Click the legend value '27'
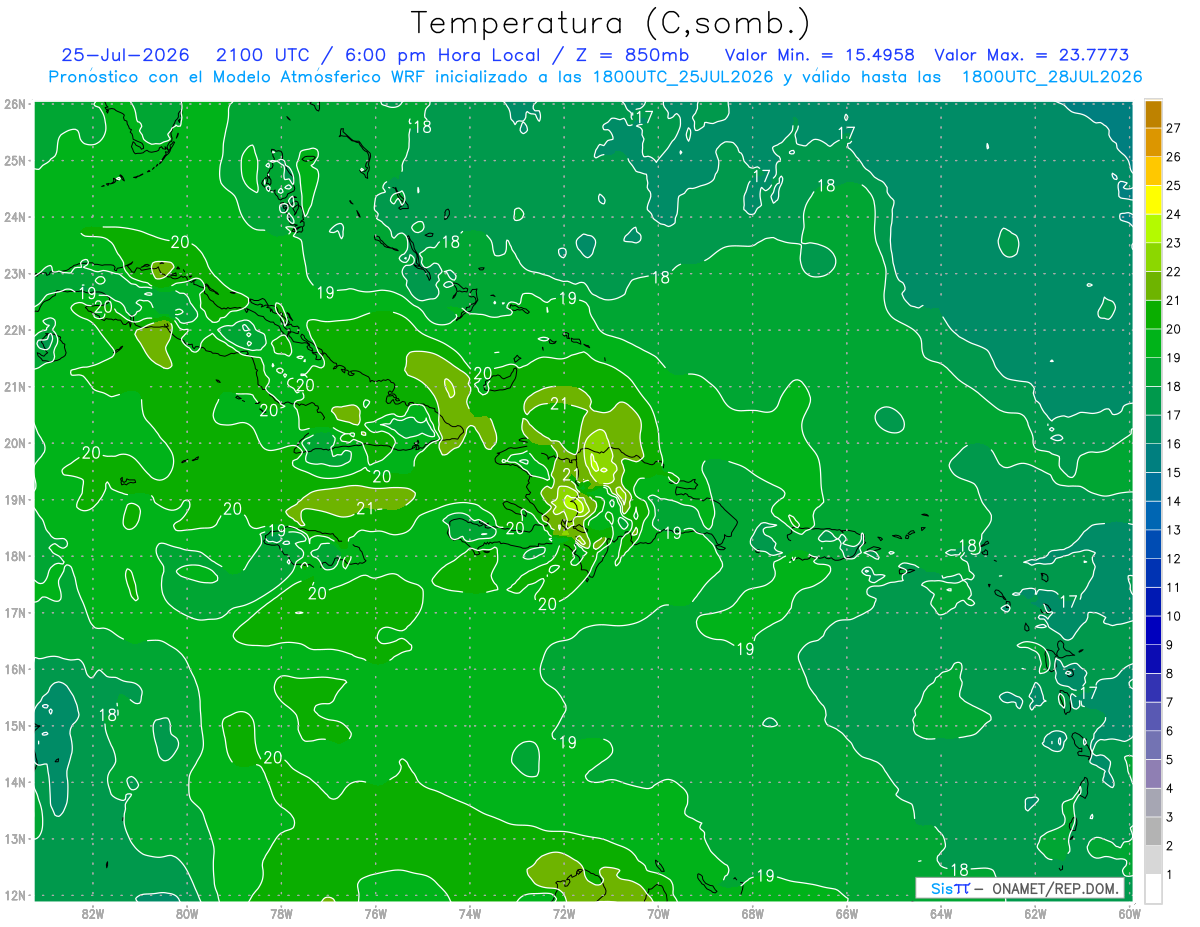This screenshot has width=1200, height=927. pos(1174,128)
